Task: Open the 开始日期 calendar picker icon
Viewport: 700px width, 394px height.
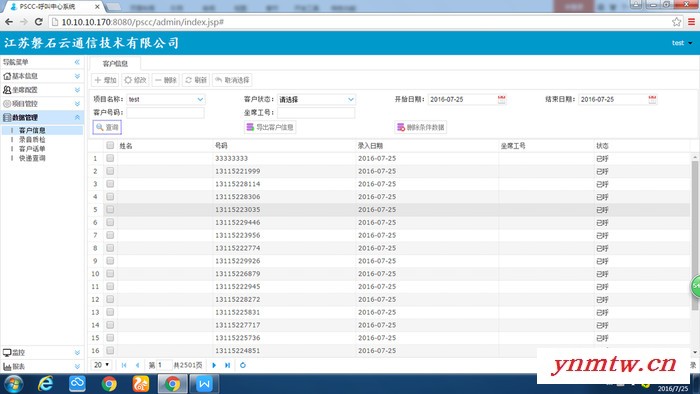Action: pos(502,99)
